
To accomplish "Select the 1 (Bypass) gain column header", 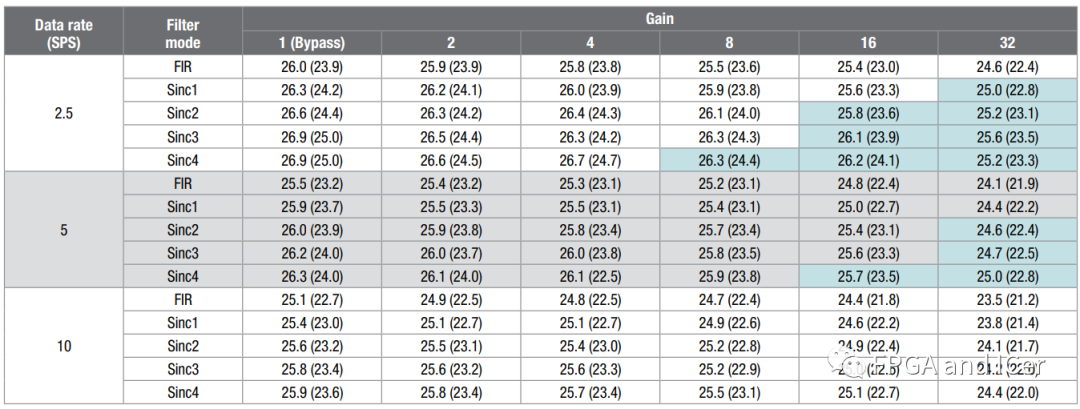I will tap(312, 43).
